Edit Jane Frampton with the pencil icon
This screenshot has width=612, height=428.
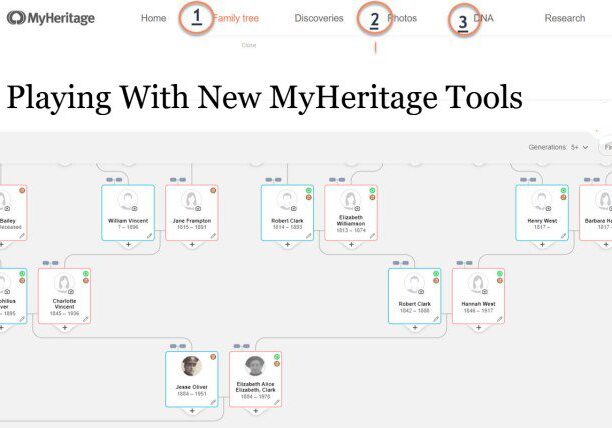point(213,236)
